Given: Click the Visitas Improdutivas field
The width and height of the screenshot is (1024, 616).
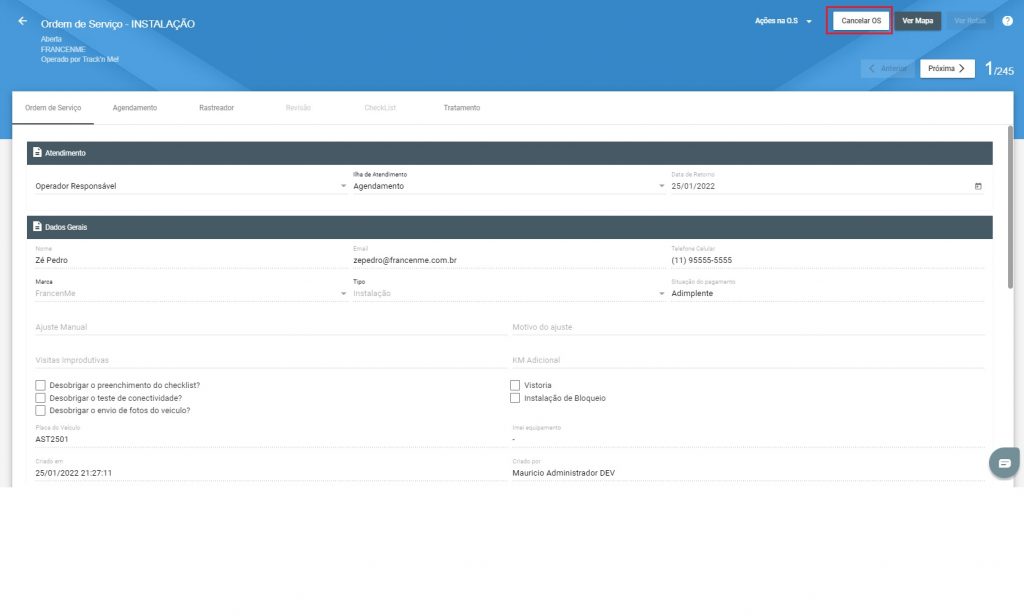Looking at the screenshot, I should (x=270, y=360).
